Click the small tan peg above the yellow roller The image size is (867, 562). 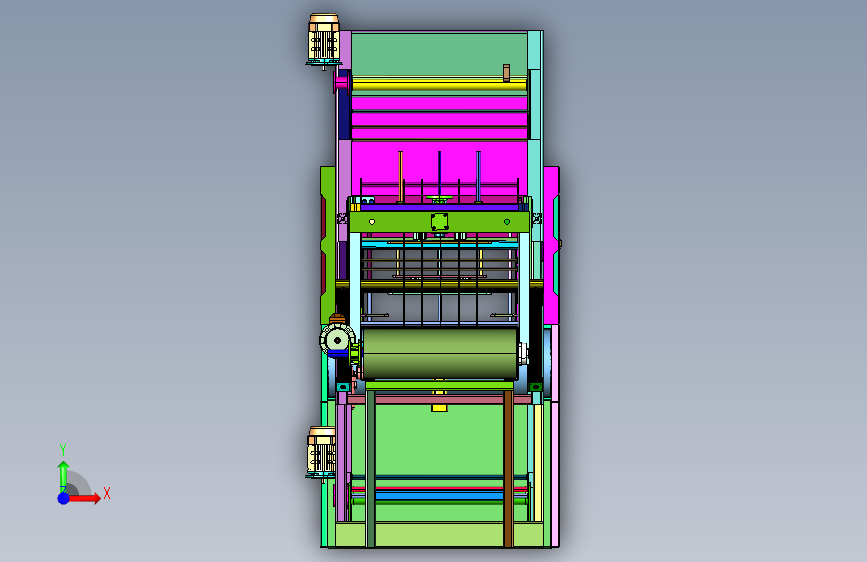[x=506, y=72]
